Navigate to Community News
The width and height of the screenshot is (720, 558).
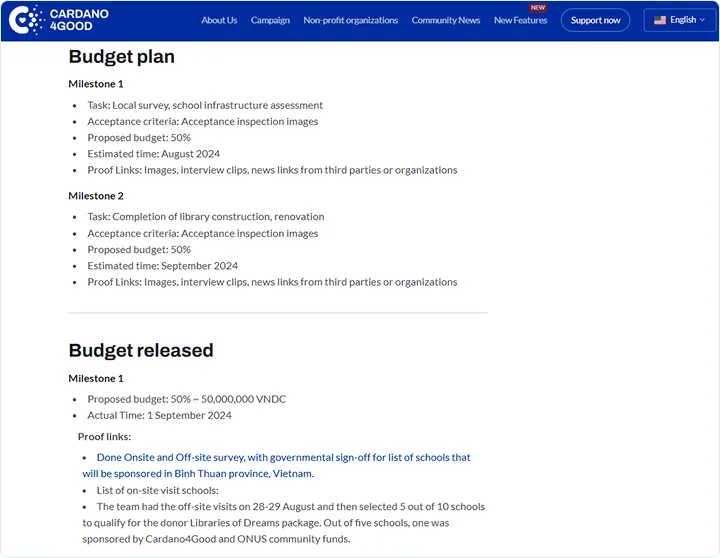point(445,20)
